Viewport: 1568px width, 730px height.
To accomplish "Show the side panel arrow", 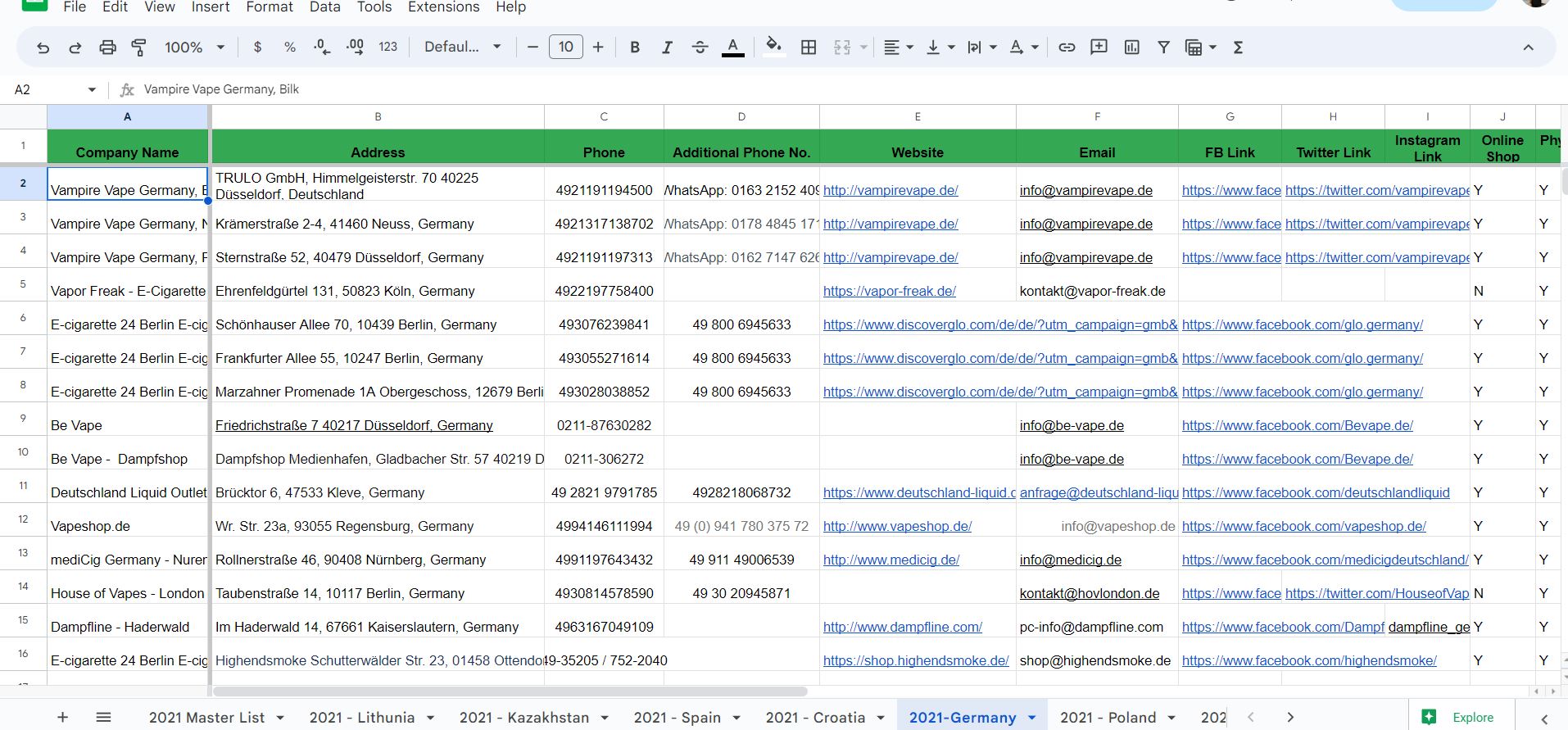I will tap(1545, 719).
